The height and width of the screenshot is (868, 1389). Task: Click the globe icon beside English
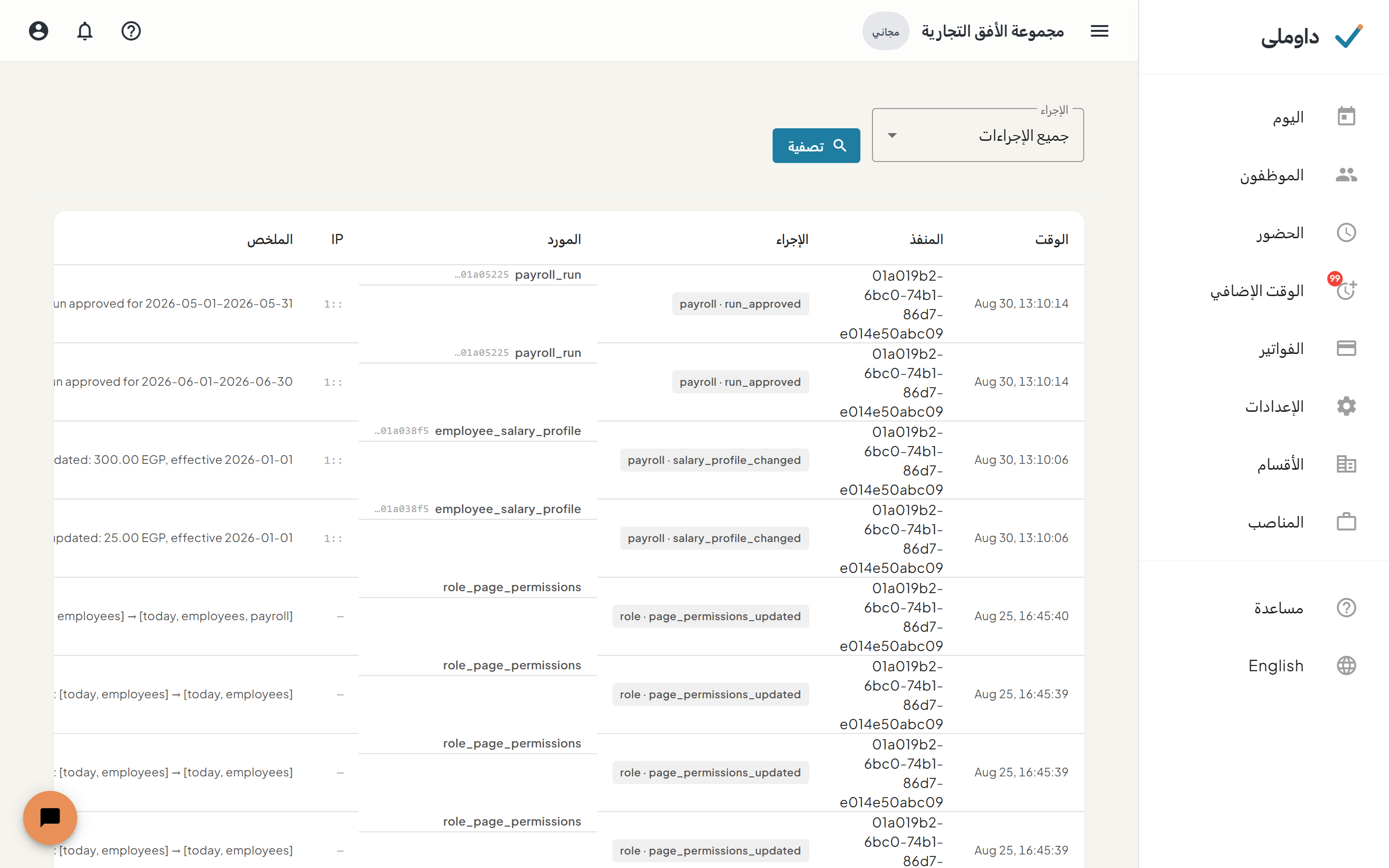1346,665
